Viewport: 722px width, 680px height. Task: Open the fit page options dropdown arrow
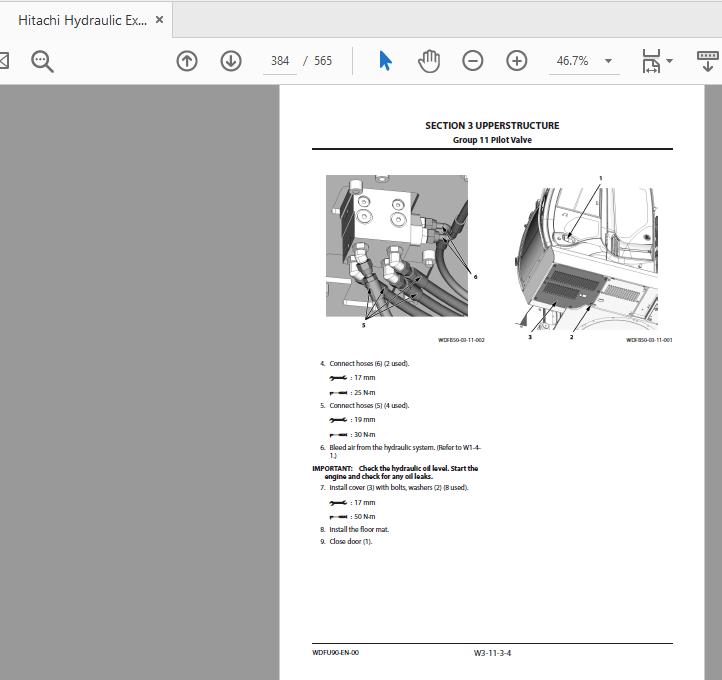(x=670, y=60)
